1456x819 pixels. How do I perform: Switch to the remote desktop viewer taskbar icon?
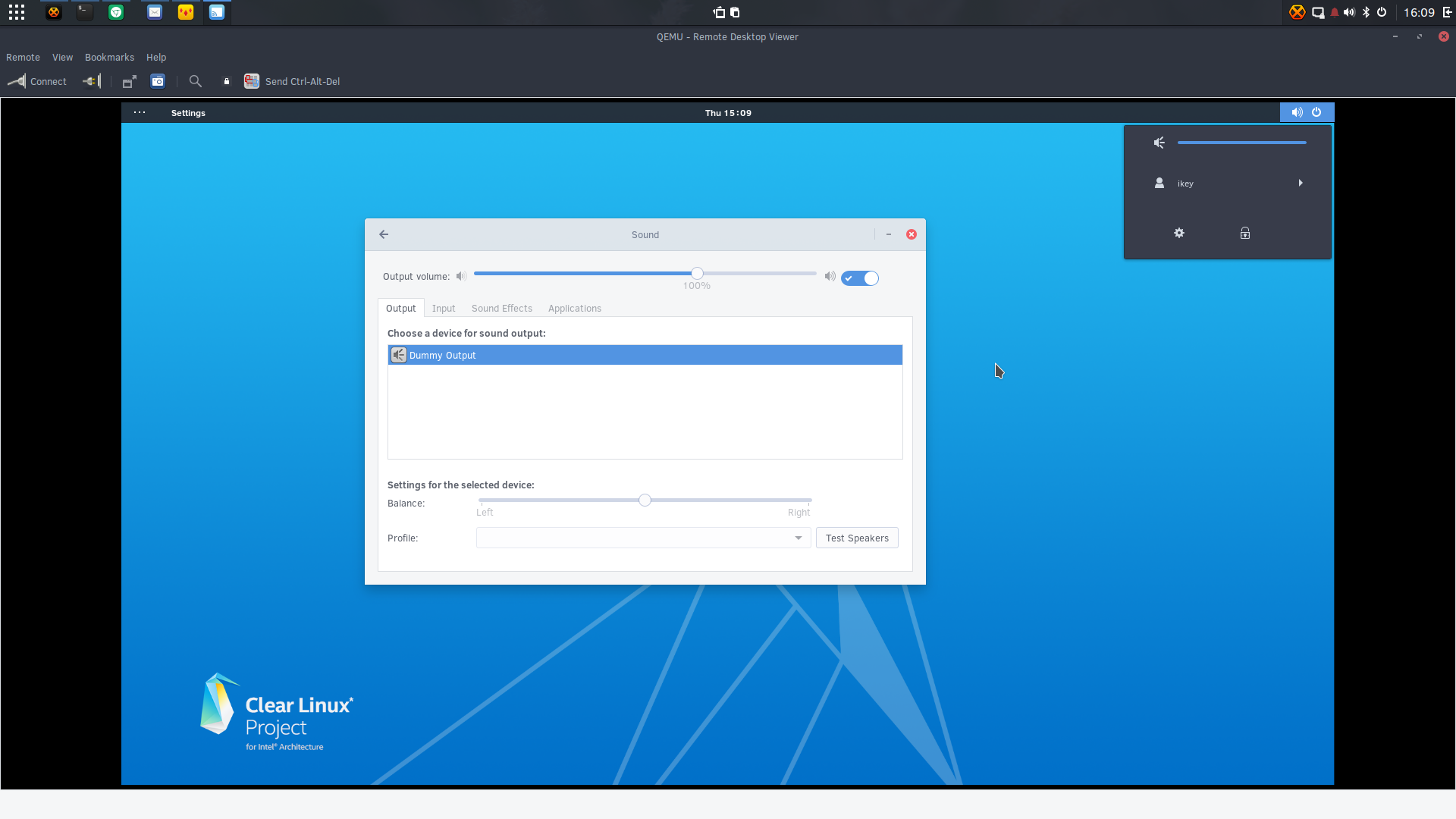click(217, 12)
